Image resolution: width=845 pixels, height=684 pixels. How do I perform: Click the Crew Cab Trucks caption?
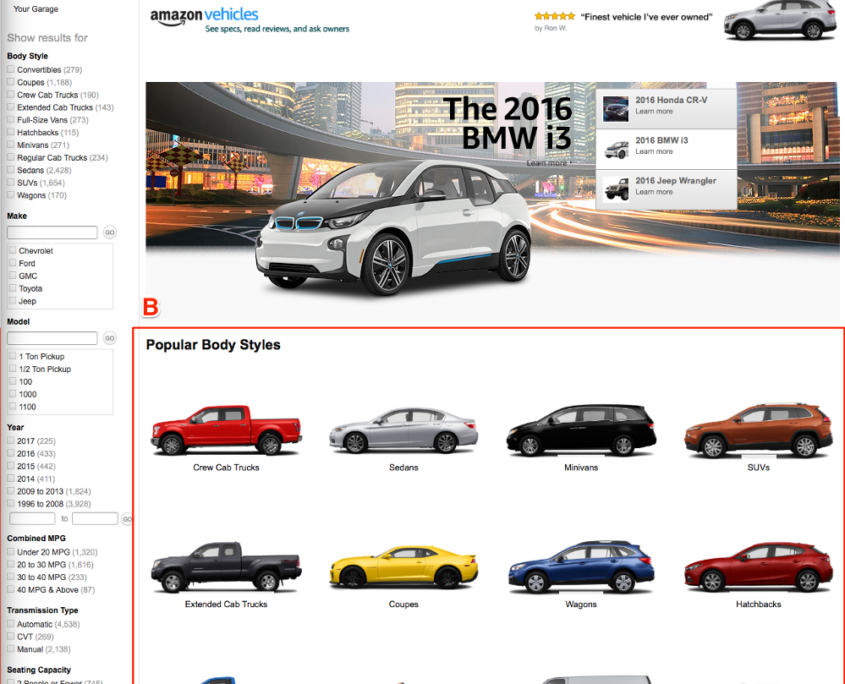(x=226, y=467)
